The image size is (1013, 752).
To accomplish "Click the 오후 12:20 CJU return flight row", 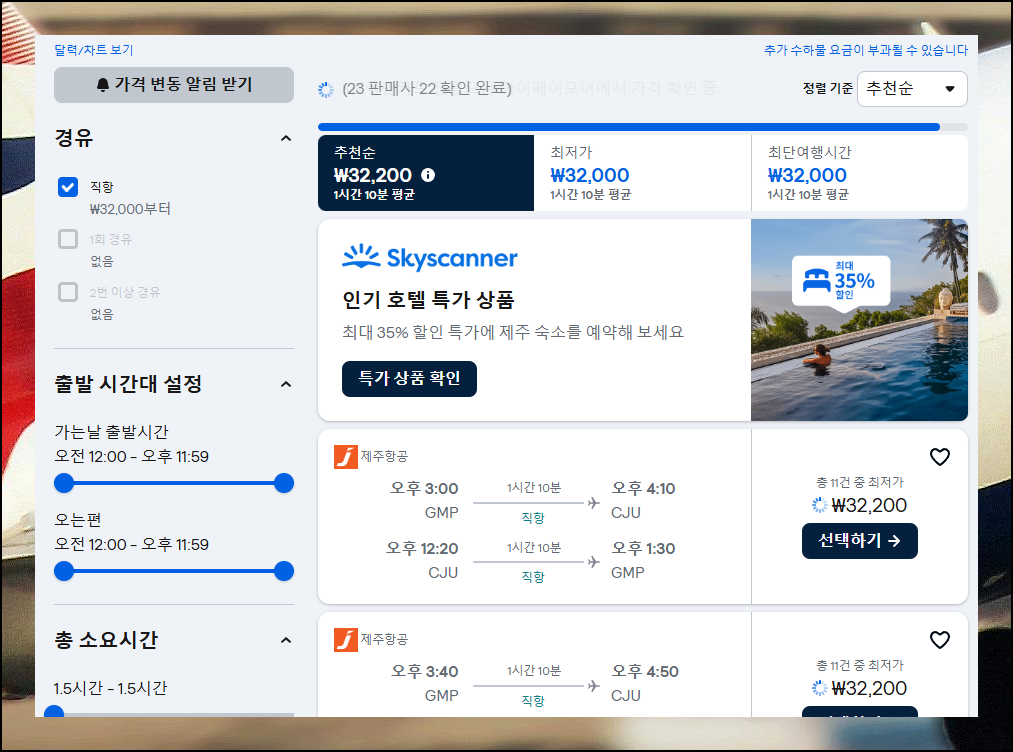I will coord(531,560).
